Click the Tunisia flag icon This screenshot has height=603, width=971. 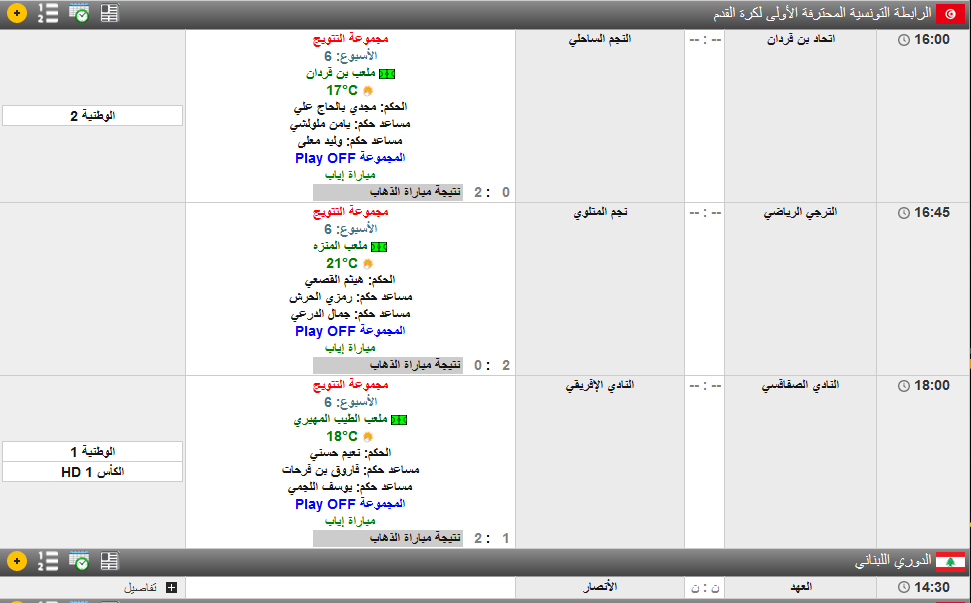click(x=950, y=14)
